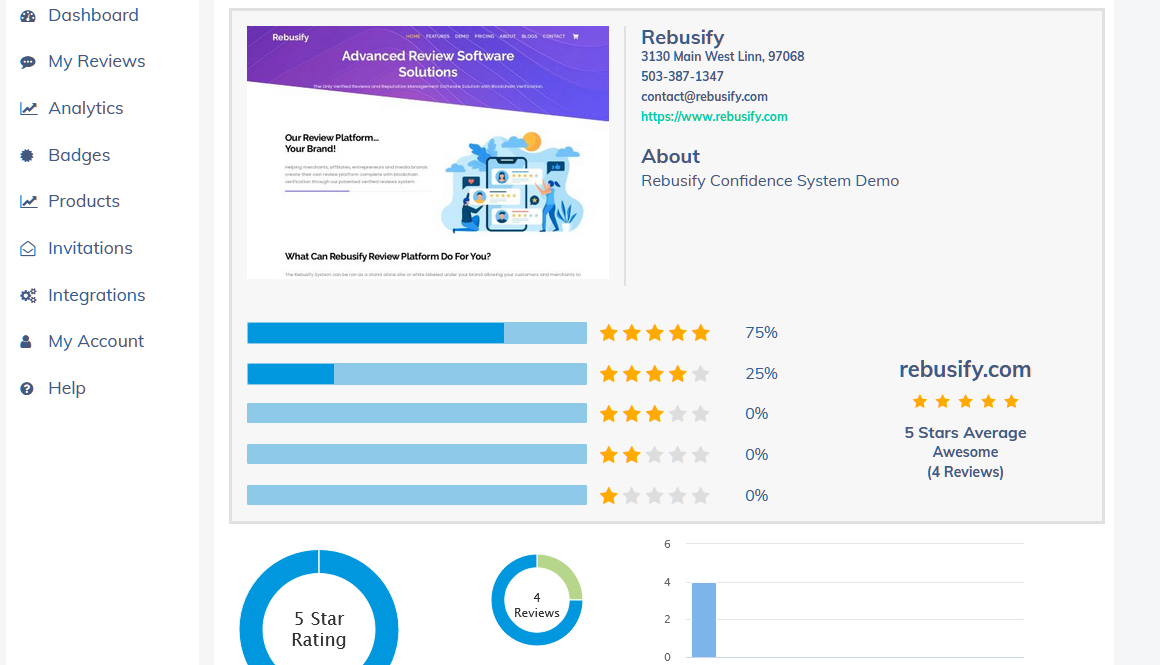Open the Analytics section

85,108
